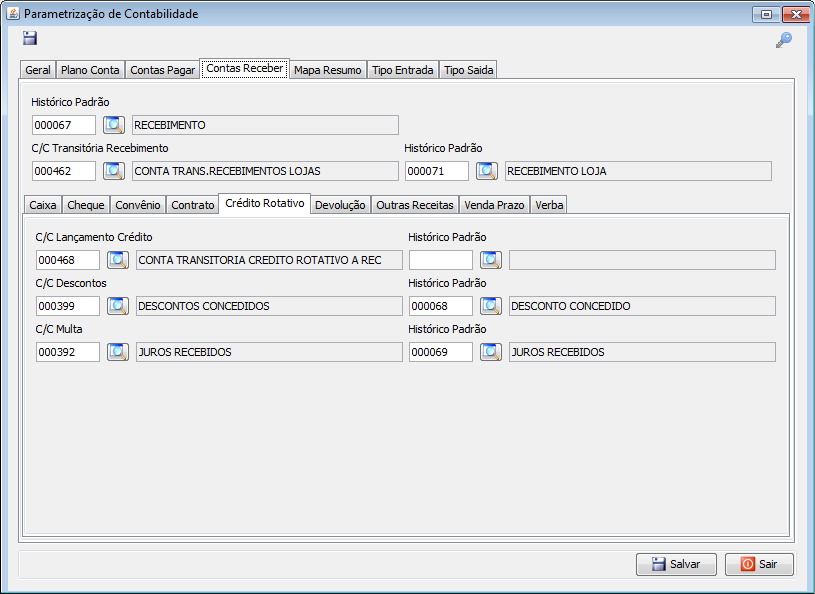
Task: Open the Mapa Resumo tab
Action: click(327, 70)
